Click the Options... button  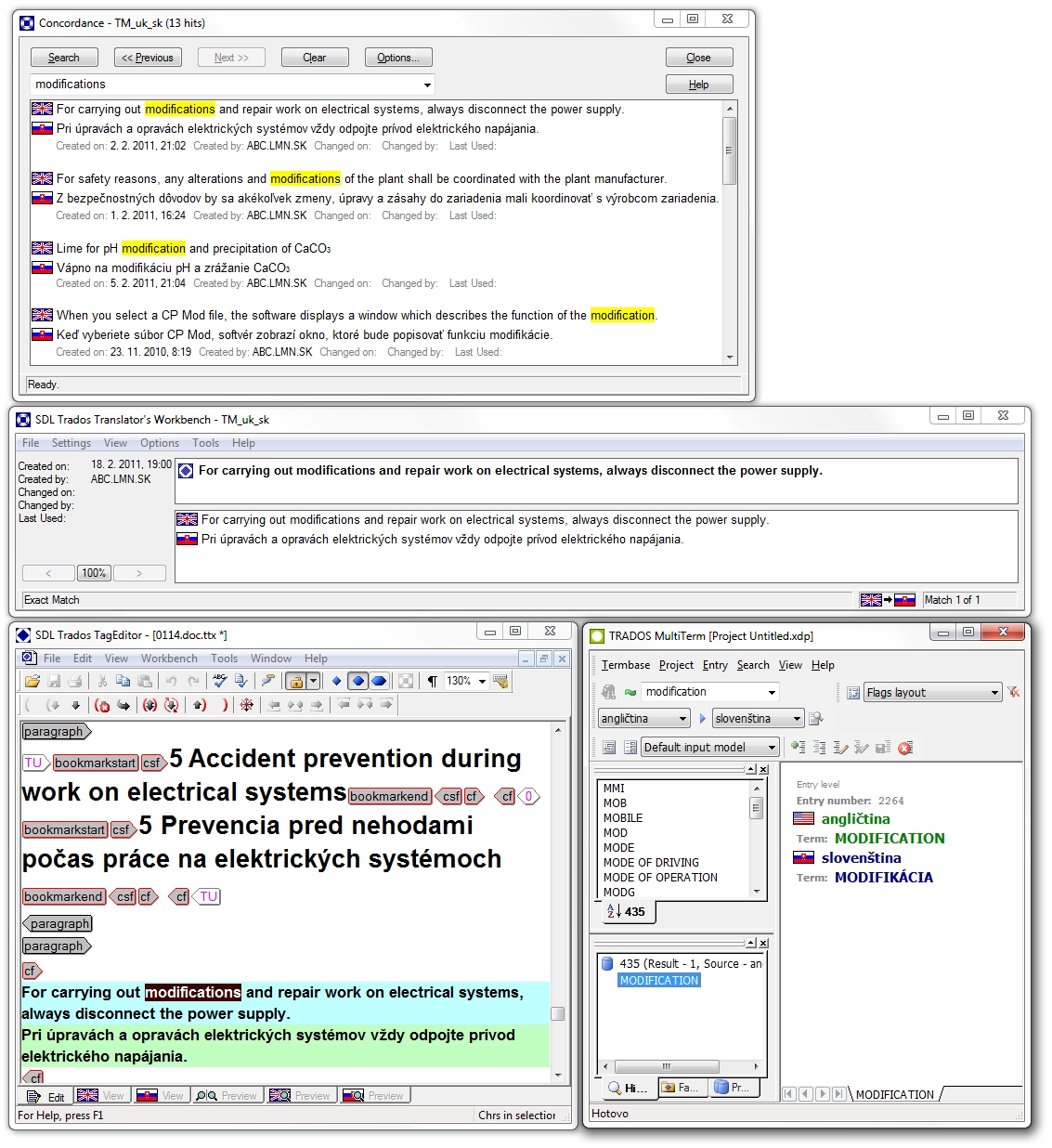coord(398,58)
